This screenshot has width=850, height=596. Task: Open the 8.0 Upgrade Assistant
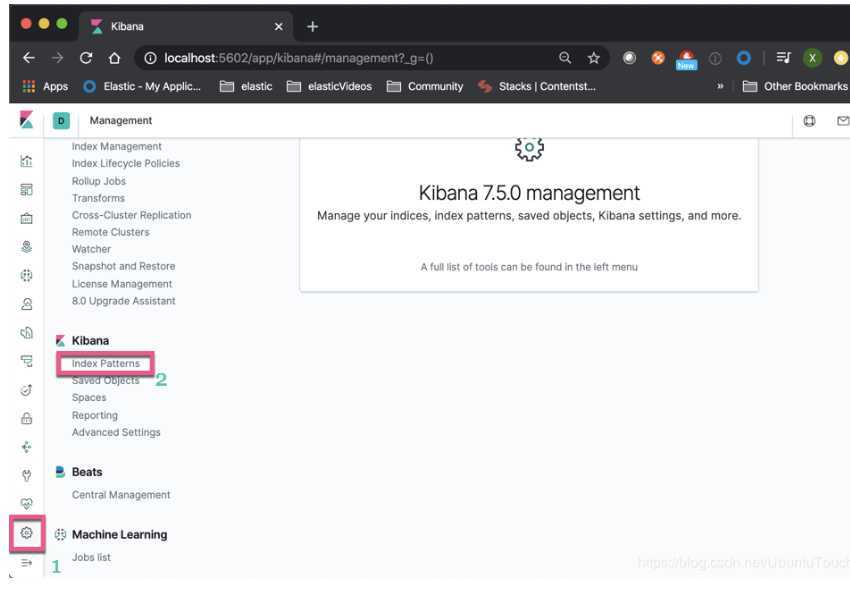[x=124, y=301]
